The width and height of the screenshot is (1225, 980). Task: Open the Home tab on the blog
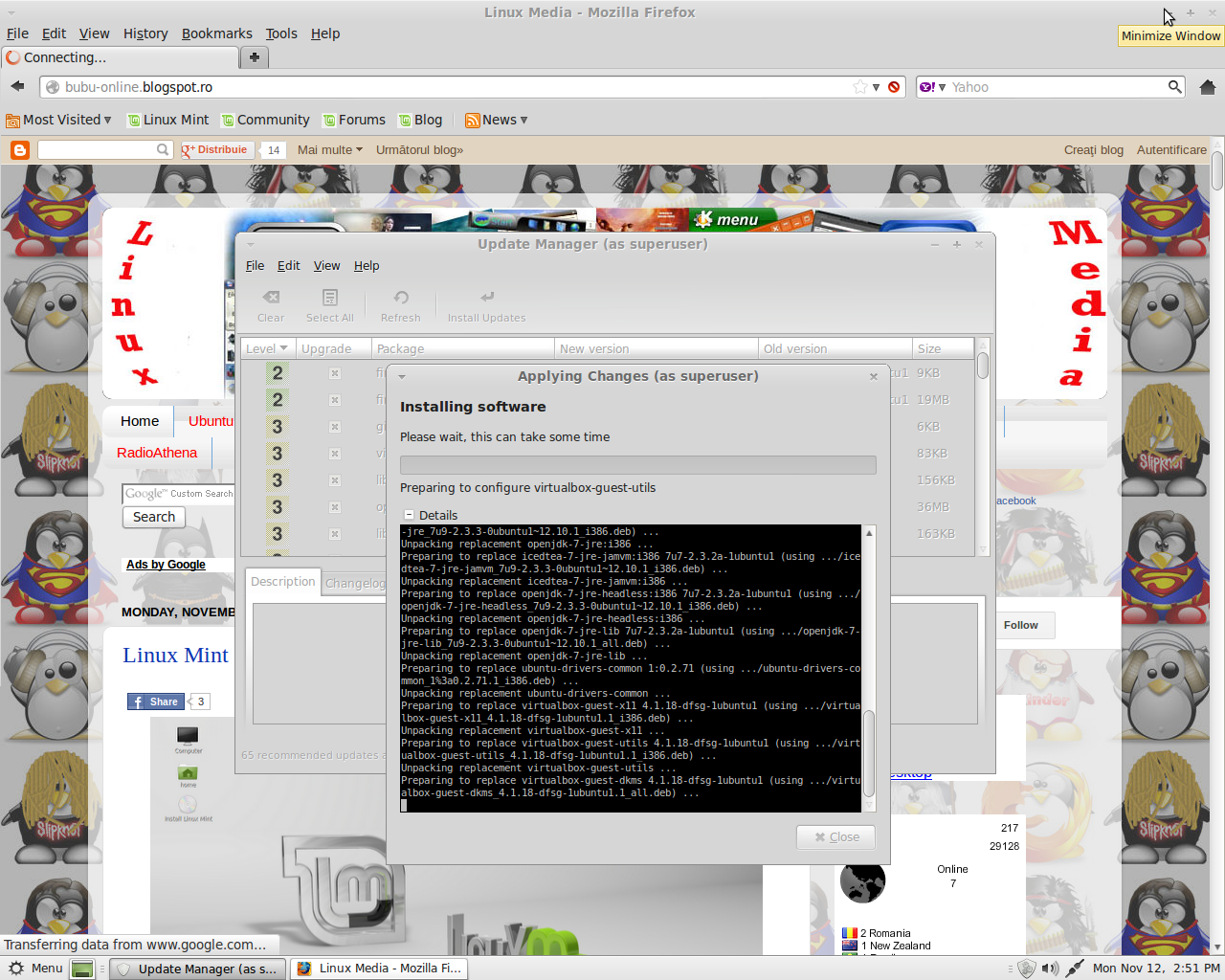coord(140,421)
